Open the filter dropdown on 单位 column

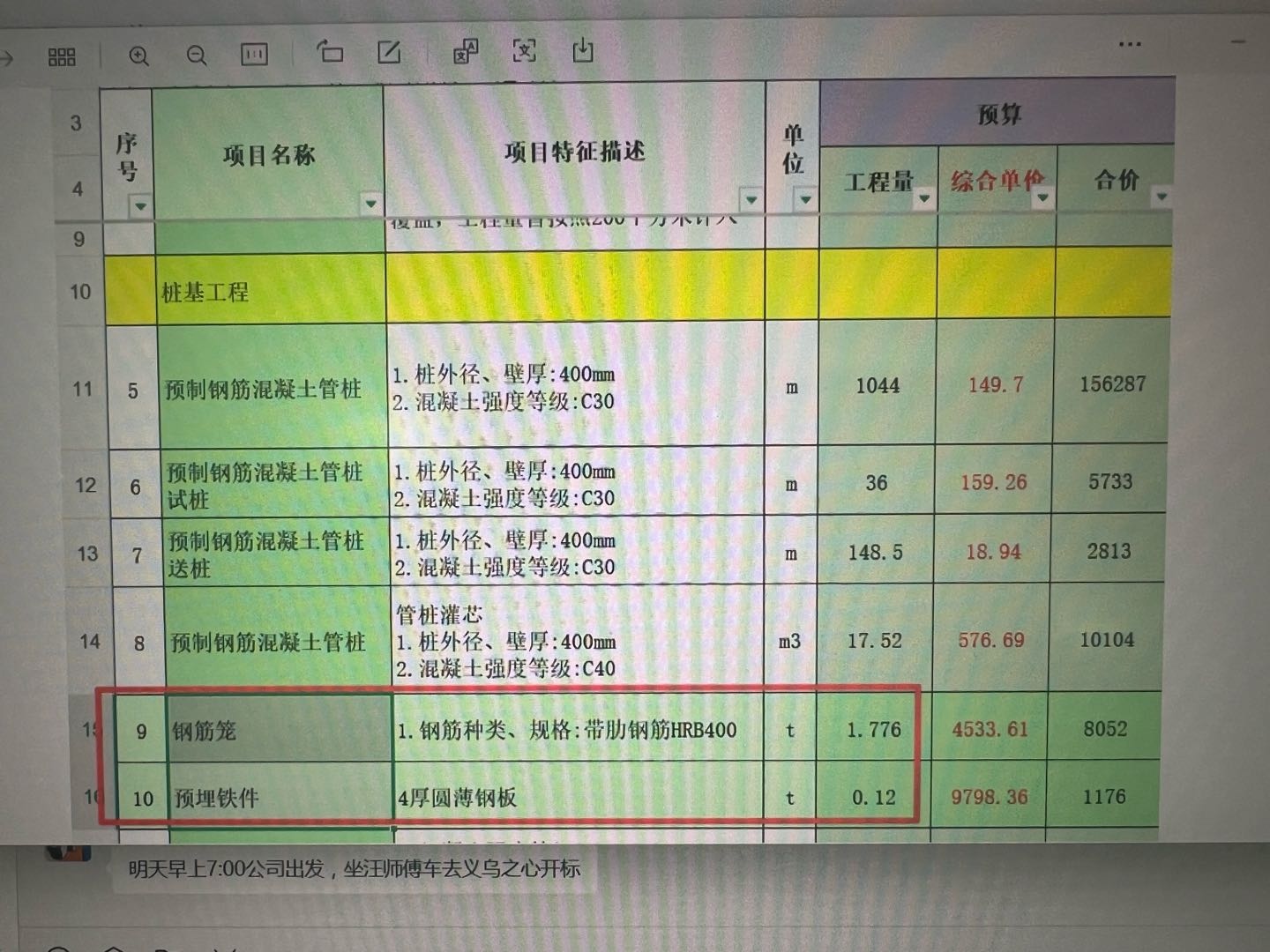803,201
